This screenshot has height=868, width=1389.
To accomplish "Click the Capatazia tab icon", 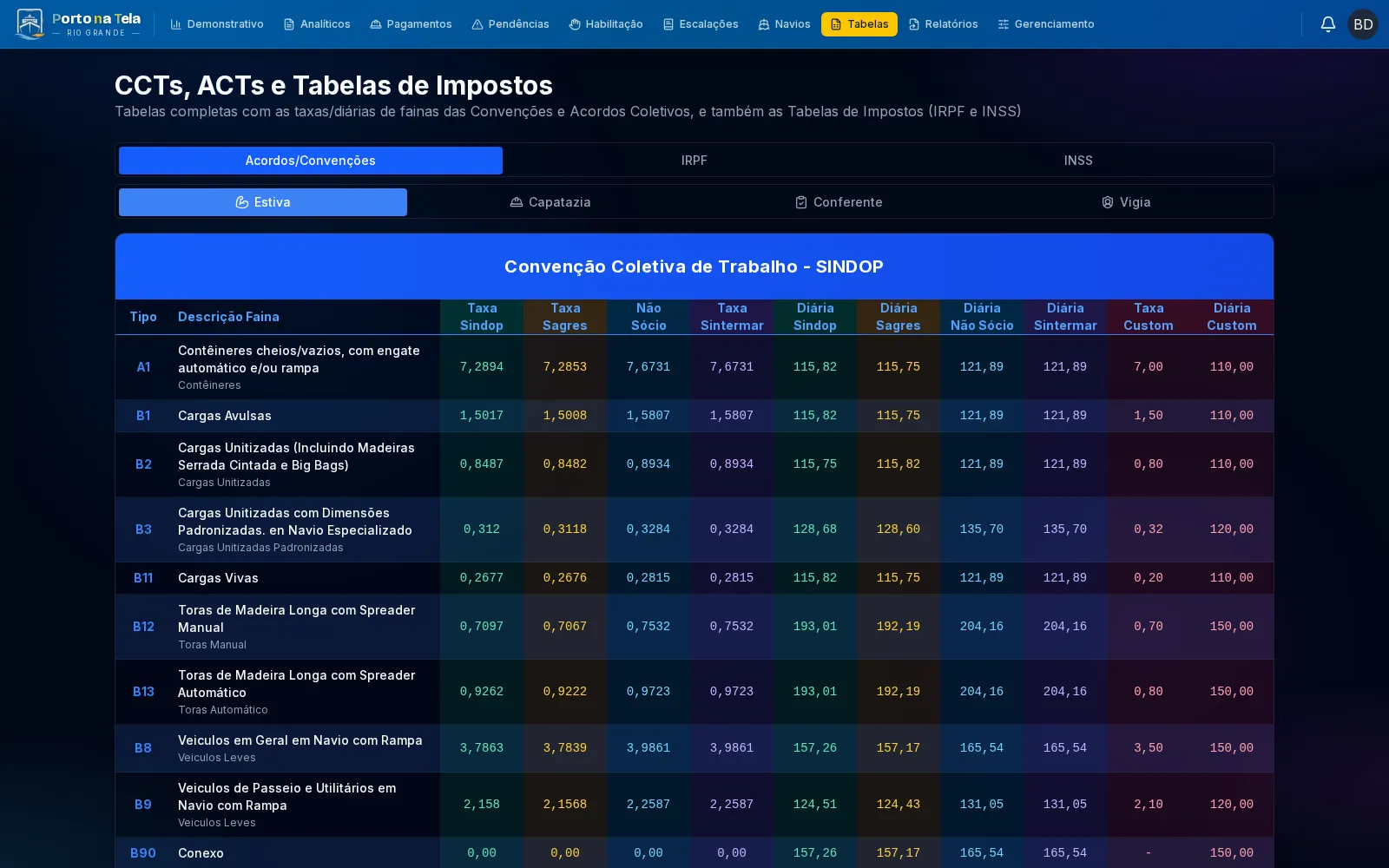I will [517, 202].
